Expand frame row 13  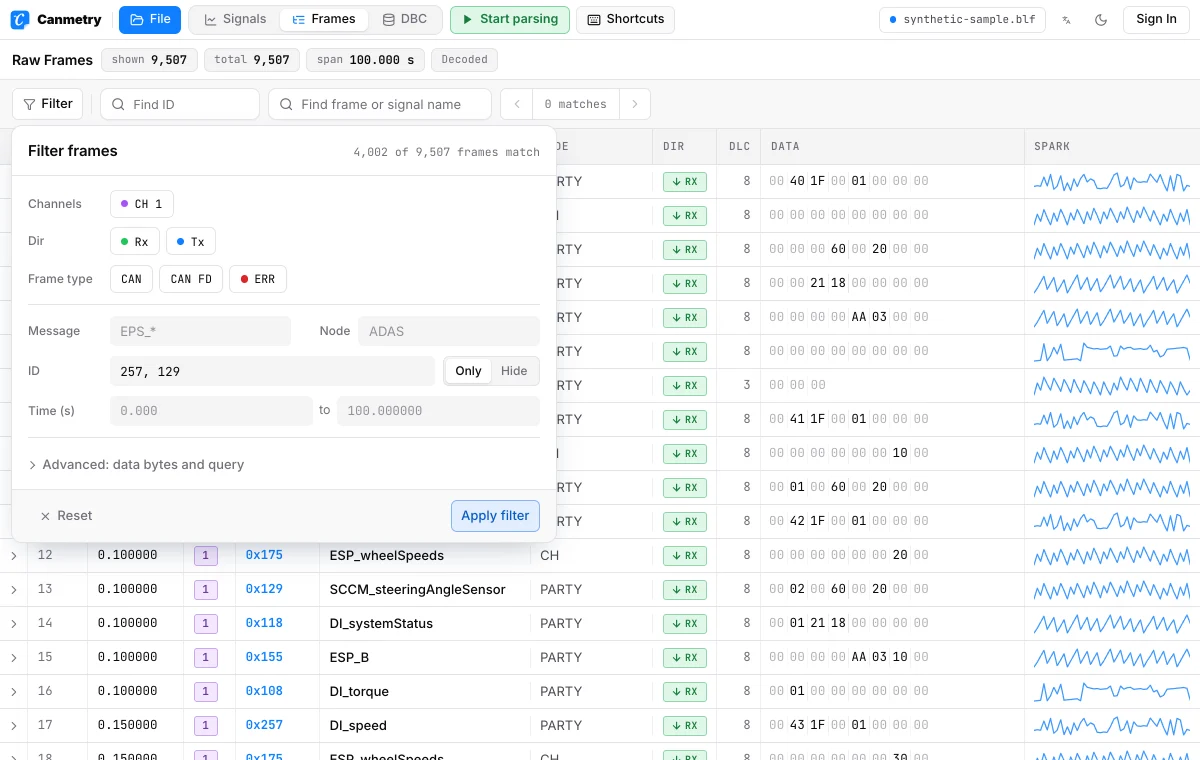13,590
